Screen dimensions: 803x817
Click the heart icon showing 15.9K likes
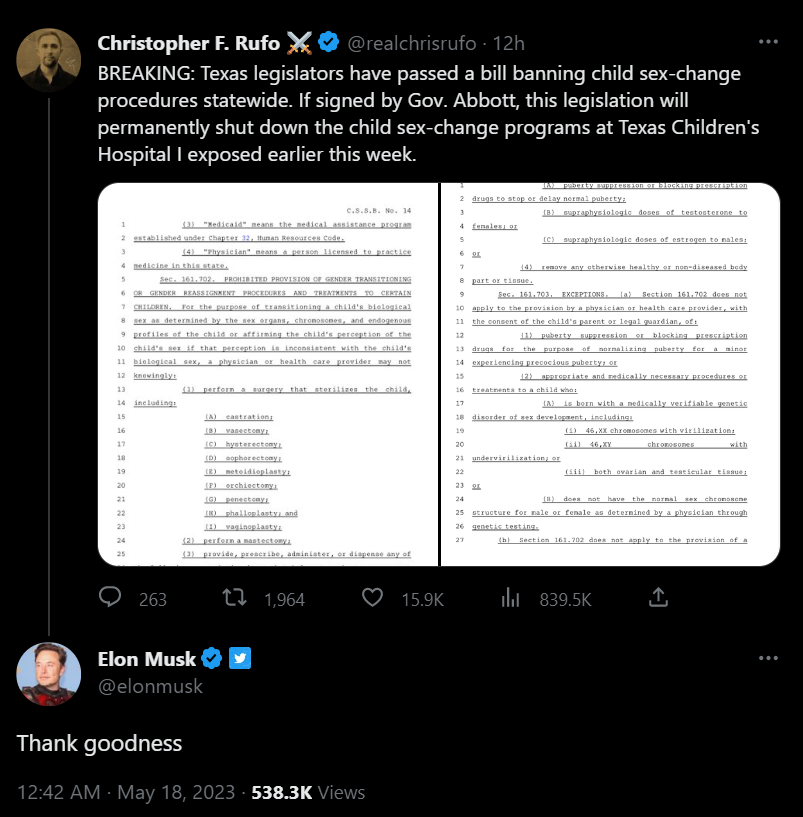(x=372, y=596)
